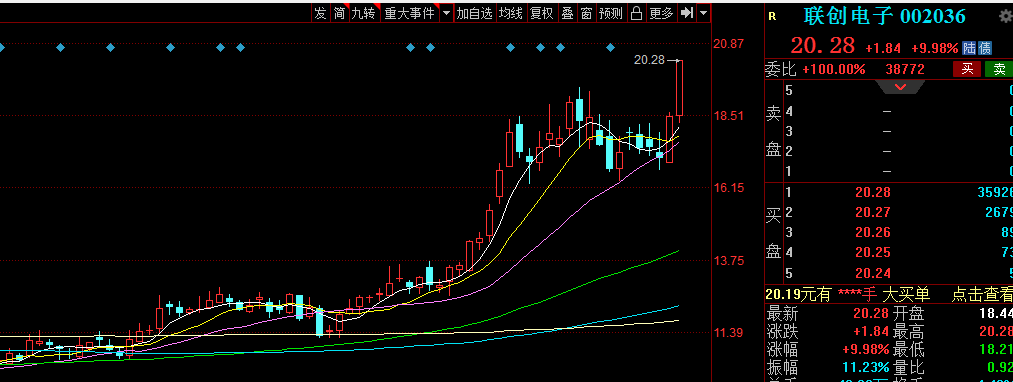Click the yellow R marker icon
The width and height of the screenshot is (1013, 382).
(x=771, y=17)
